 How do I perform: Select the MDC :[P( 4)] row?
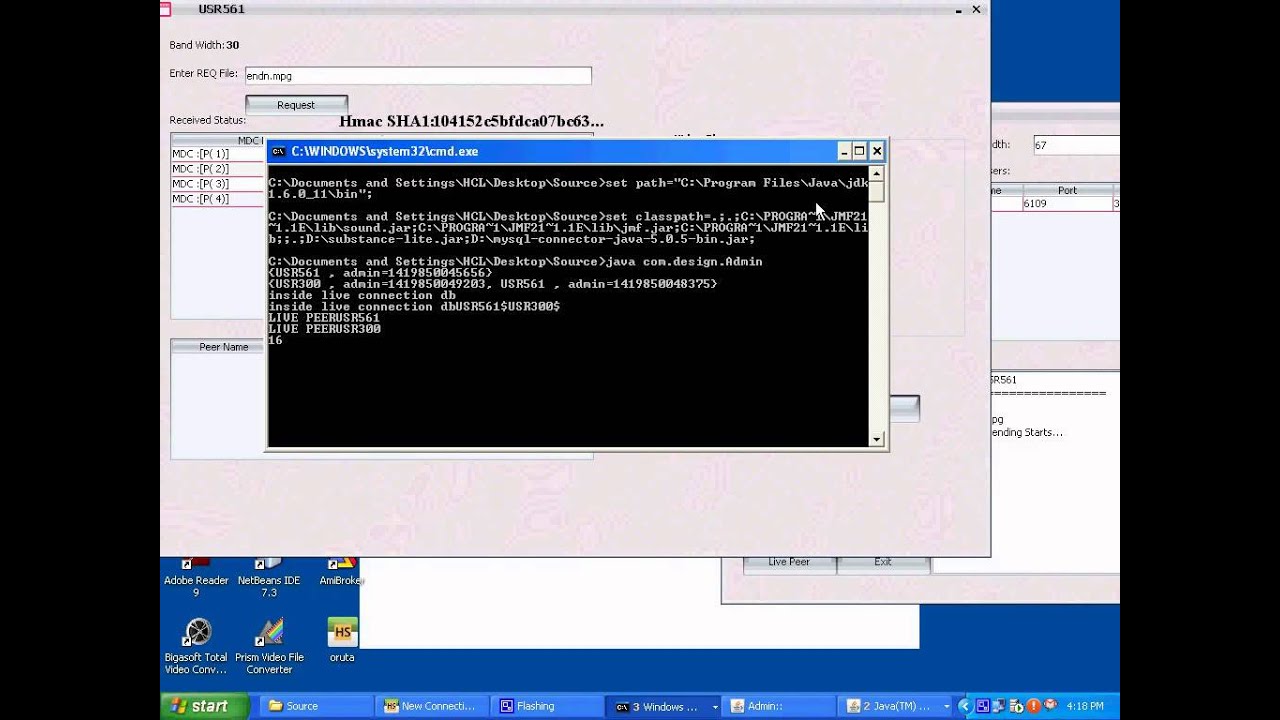click(x=218, y=199)
